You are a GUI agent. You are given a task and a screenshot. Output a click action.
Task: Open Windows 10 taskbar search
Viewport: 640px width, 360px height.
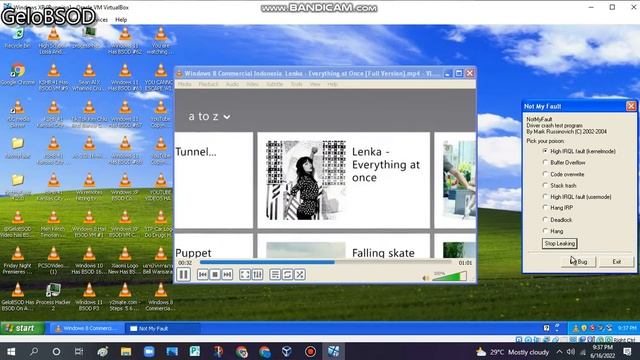(x=34, y=351)
